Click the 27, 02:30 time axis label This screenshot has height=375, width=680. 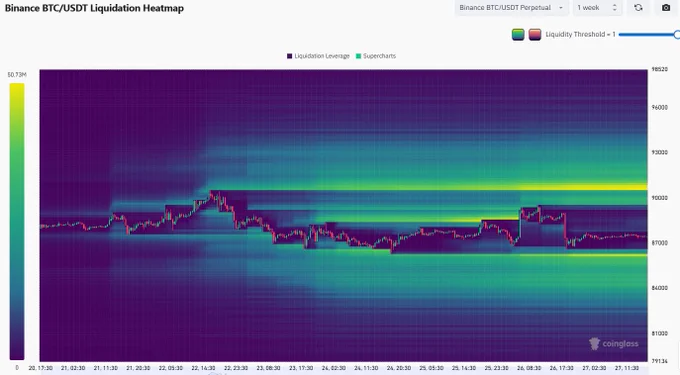[x=594, y=368]
